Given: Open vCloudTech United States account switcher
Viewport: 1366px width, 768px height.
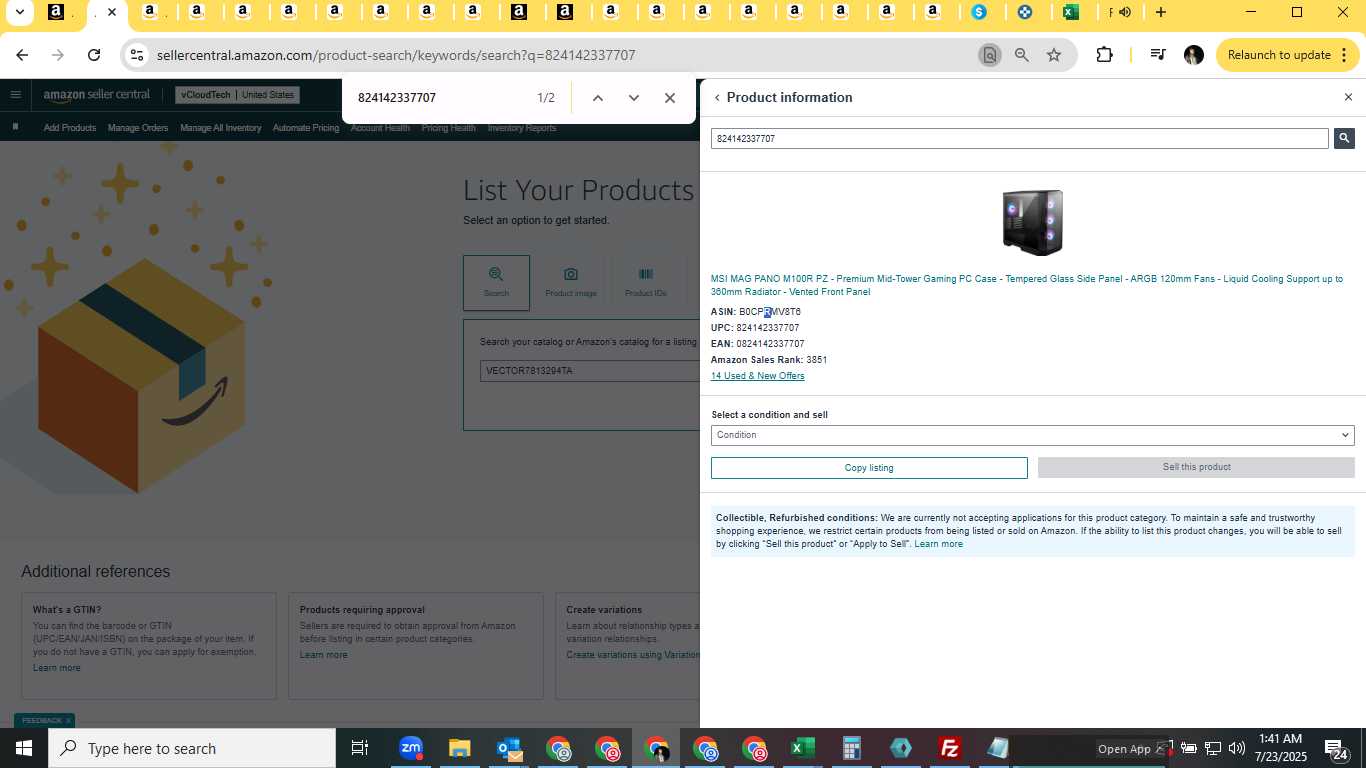Looking at the screenshot, I should pyautogui.click(x=237, y=95).
